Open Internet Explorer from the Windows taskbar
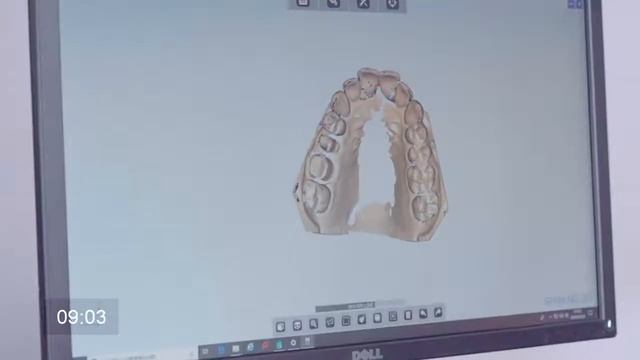640x360 pixels. (x=250, y=347)
